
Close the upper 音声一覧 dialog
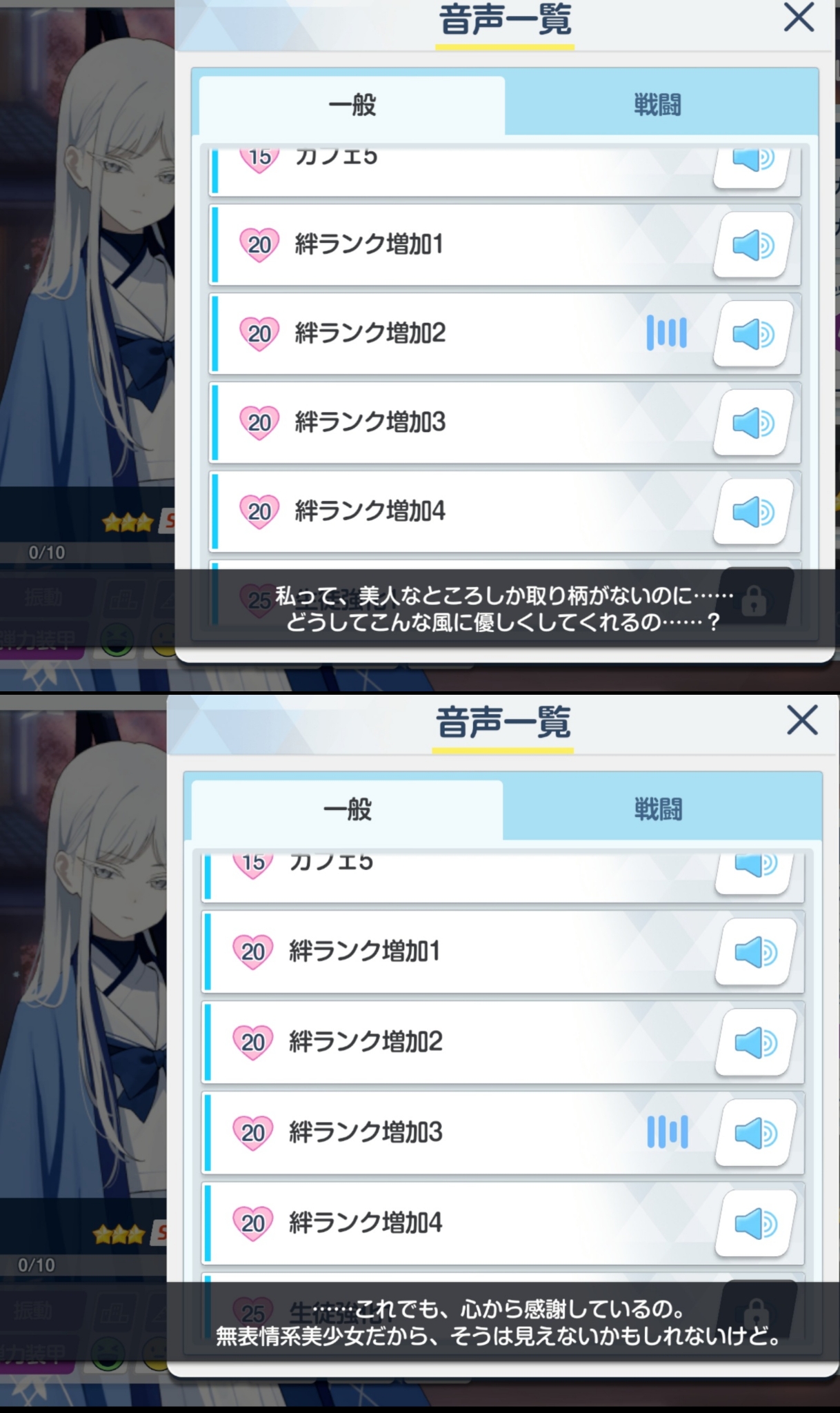(799, 17)
